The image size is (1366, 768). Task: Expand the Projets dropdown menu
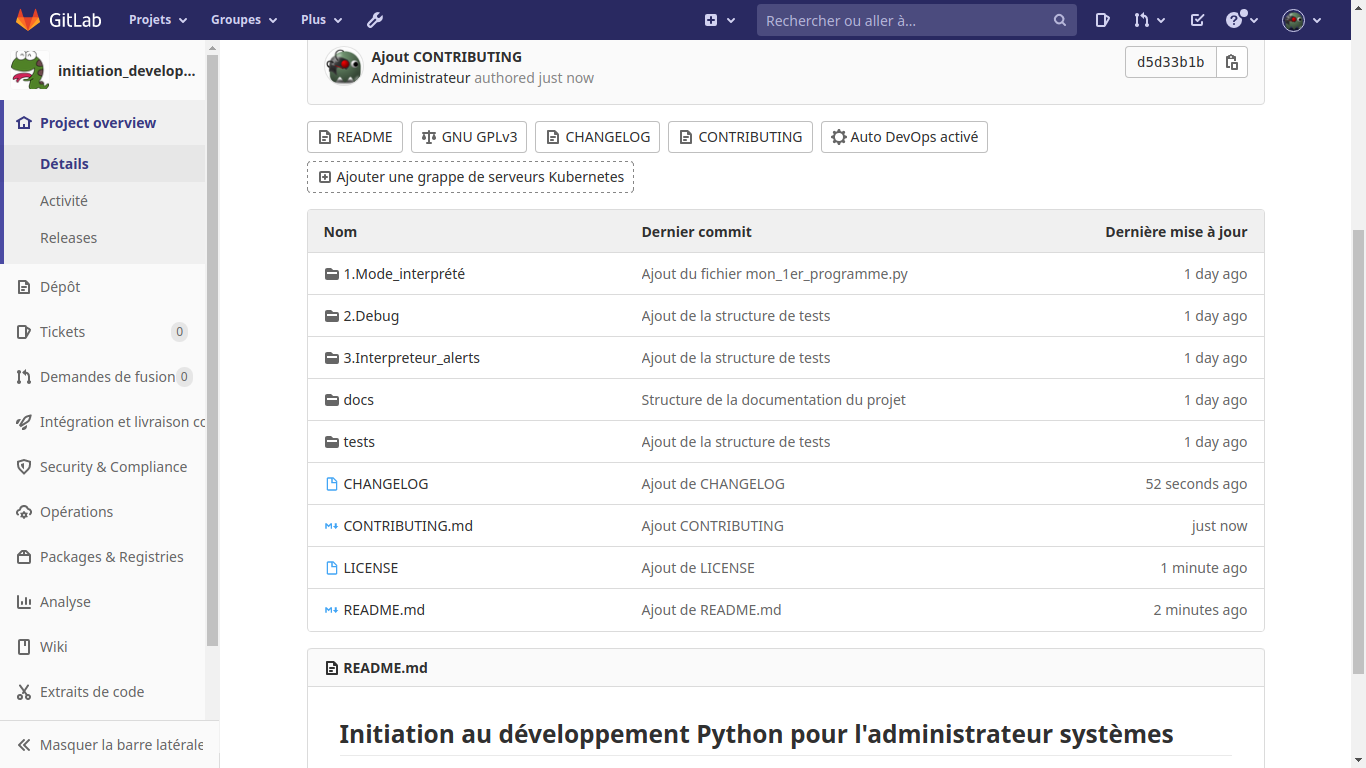point(158,20)
